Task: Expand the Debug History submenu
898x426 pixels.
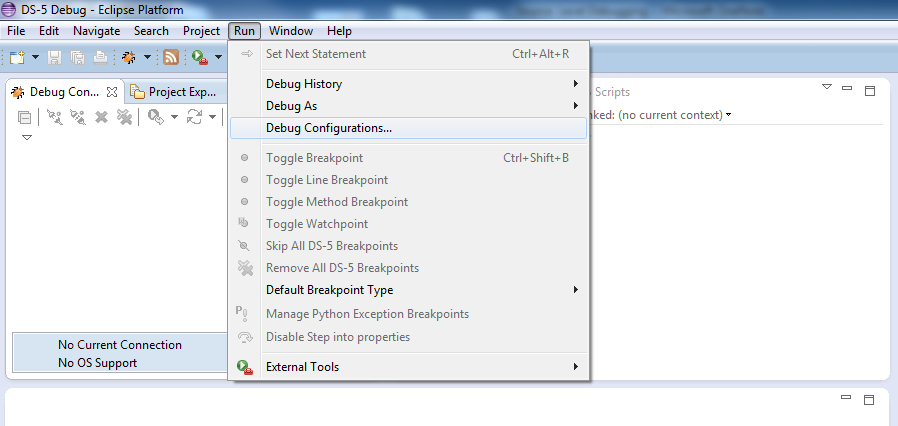Action: (303, 84)
